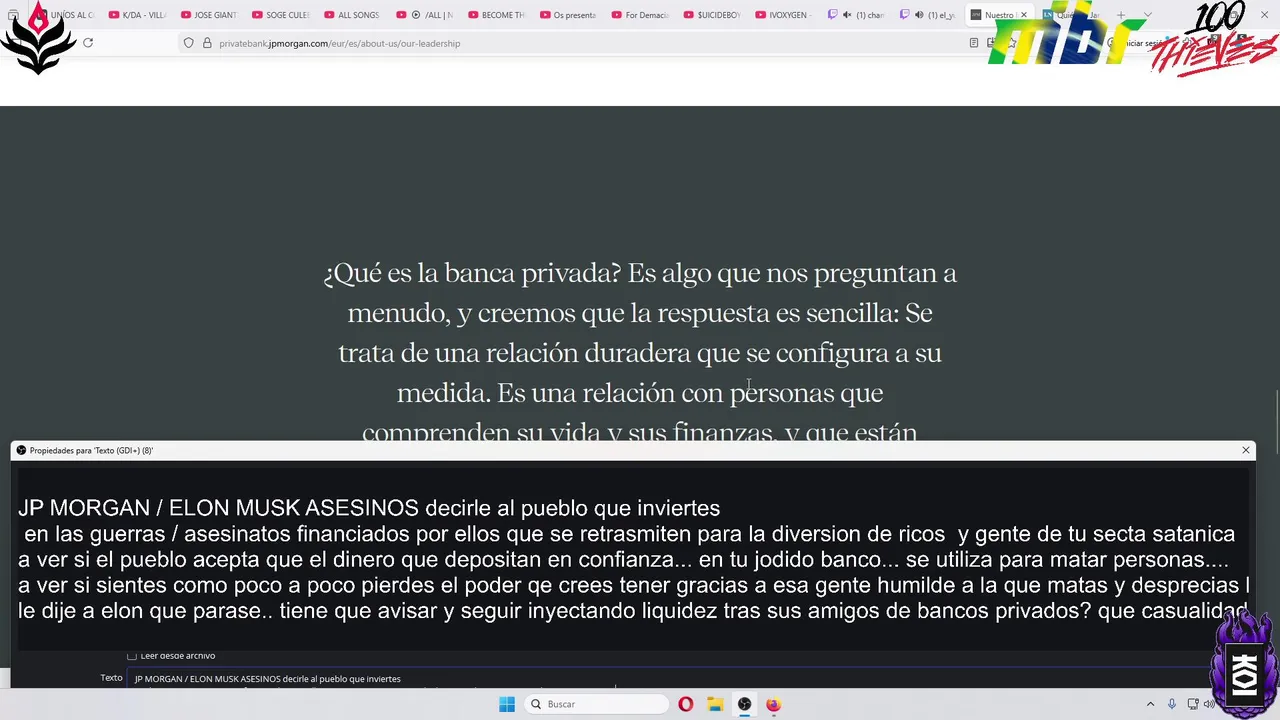Switch to the /ALL | N playing tab
Viewport: 1280px width, 720px height.
click(426, 15)
